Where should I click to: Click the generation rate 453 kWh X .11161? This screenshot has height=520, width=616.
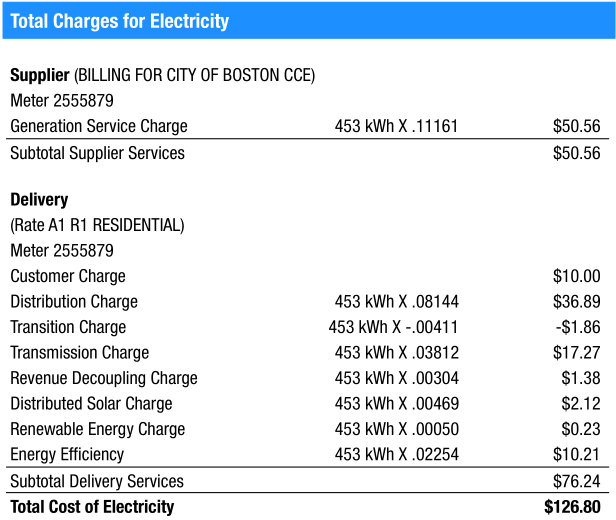(396, 127)
